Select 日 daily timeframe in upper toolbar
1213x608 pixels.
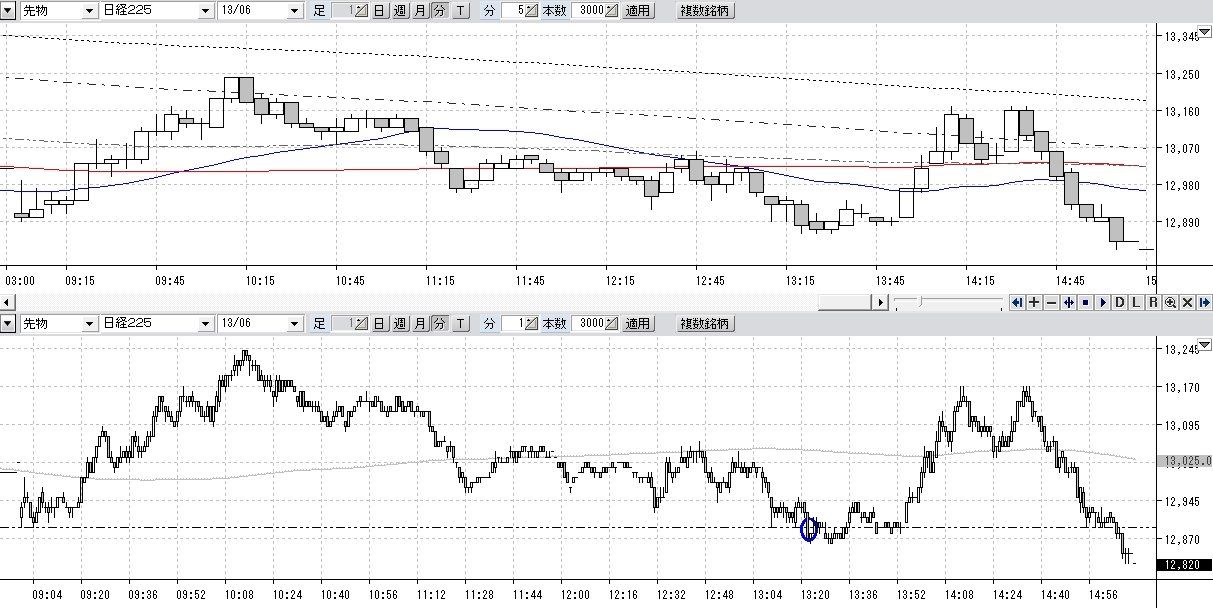pyautogui.click(x=380, y=12)
